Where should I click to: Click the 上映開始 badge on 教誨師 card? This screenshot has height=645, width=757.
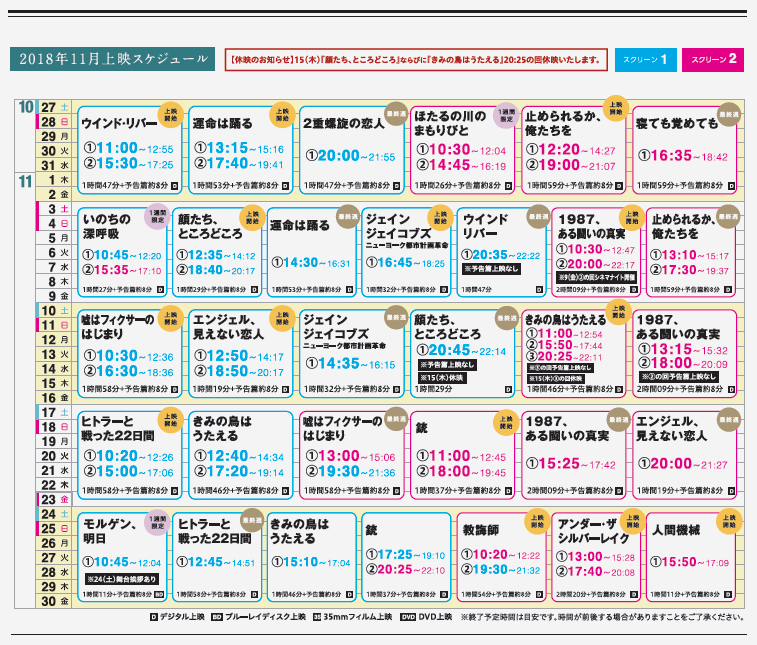pos(537,521)
